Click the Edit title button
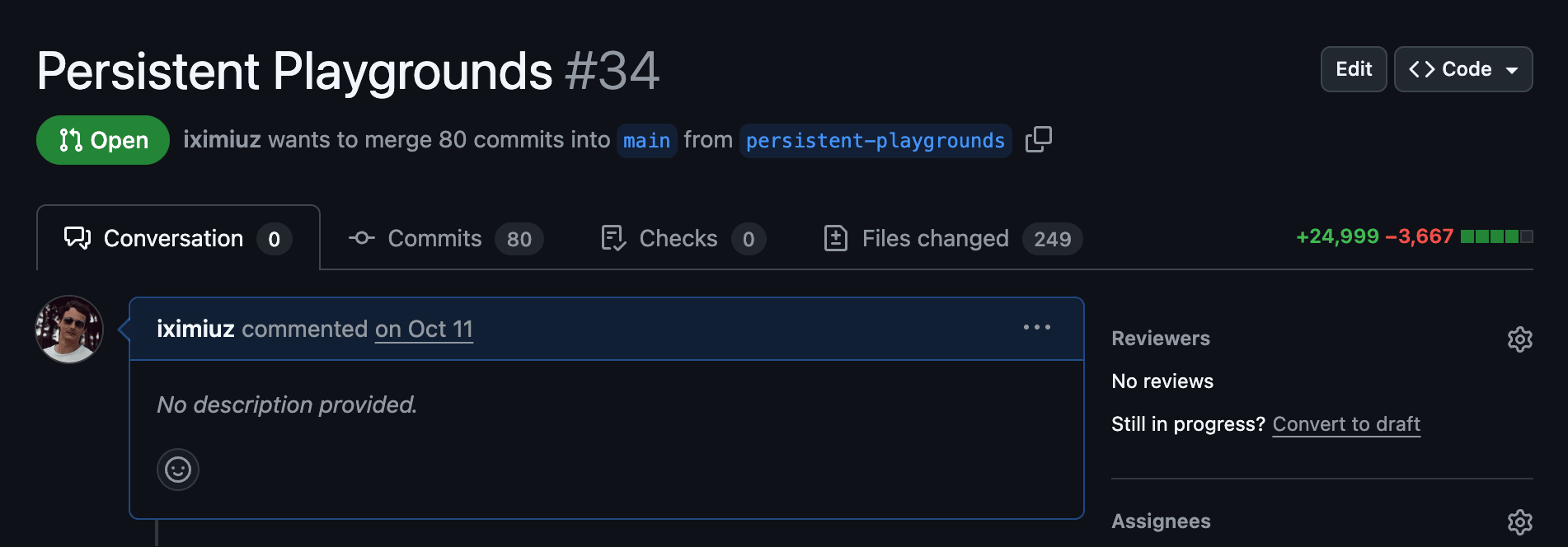The height and width of the screenshot is (547, 1568). 1353,69
